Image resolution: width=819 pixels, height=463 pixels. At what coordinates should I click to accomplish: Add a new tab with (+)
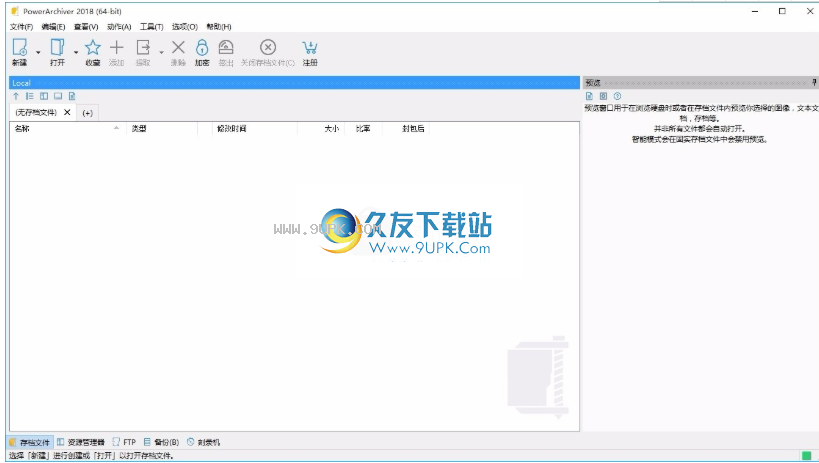click(x=88, y=113)
